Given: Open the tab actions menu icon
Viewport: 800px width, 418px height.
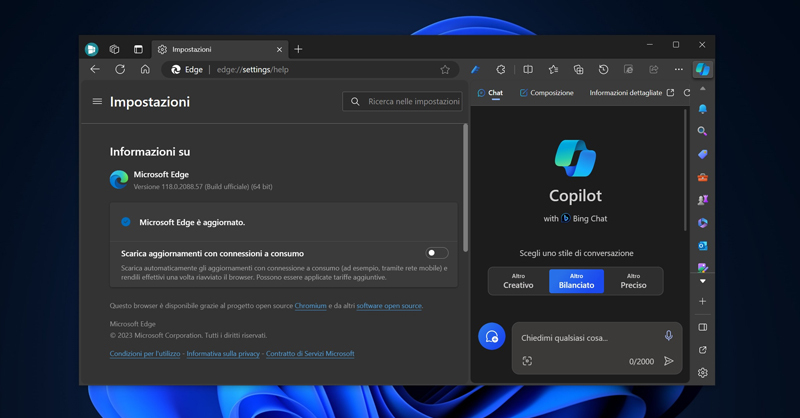Looking at the screenshot, I should [x=138, y=49].
